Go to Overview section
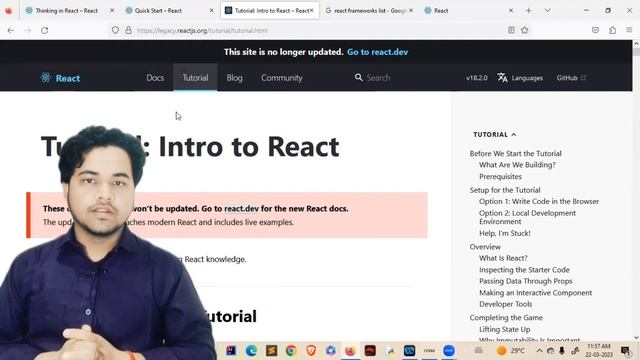The image size is (640, 360). click(x=485, y=247)
